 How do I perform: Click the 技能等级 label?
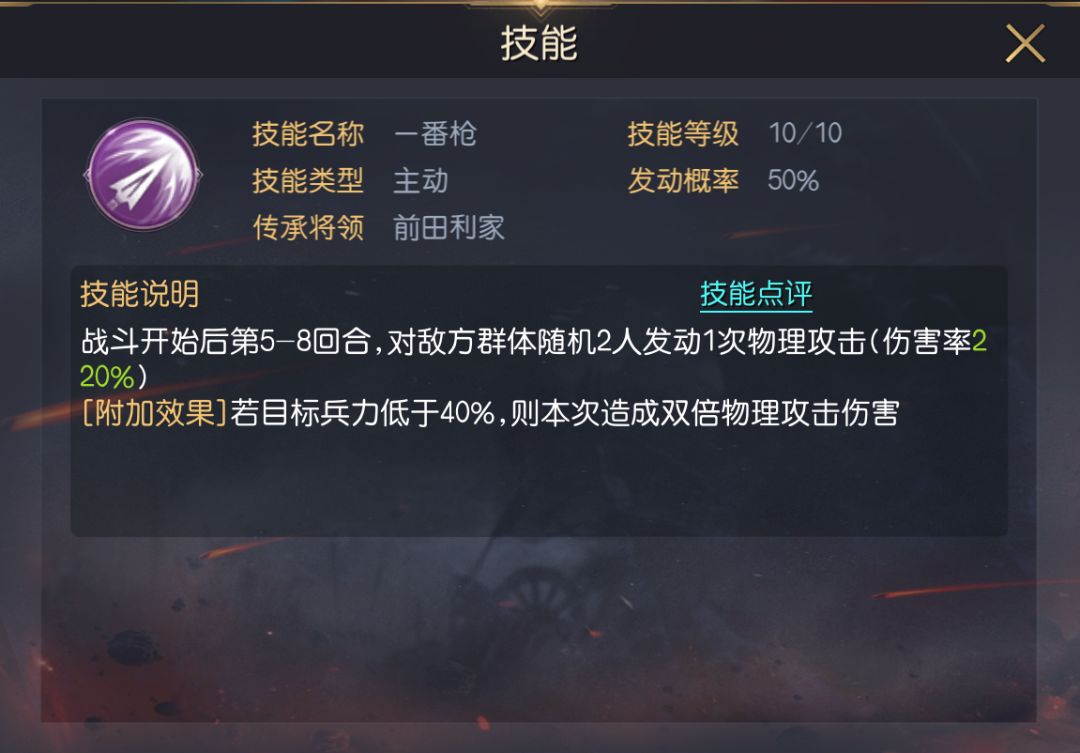coord(683,134)
